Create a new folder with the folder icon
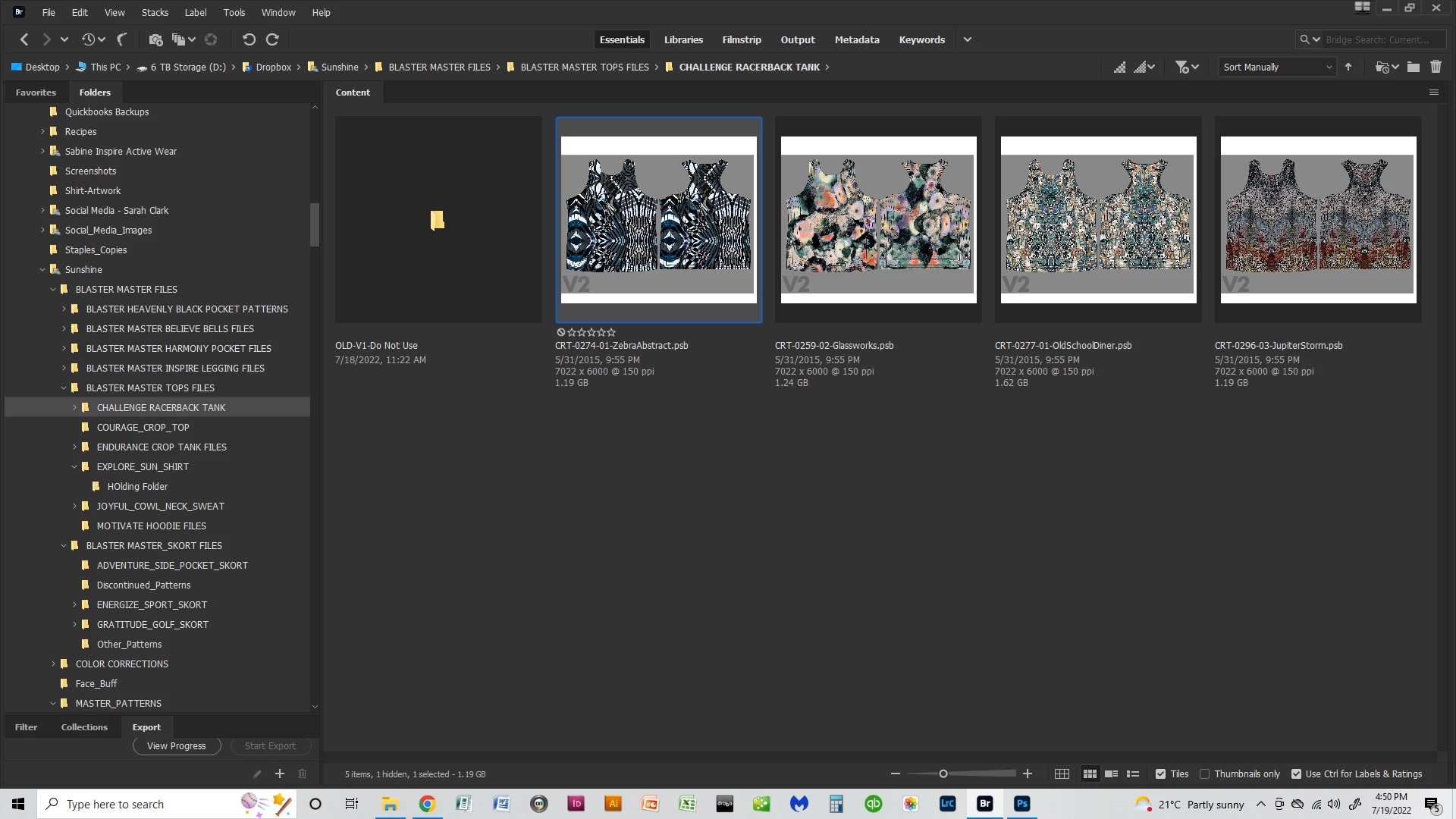1456x819 pixels. click(1413, 67)
